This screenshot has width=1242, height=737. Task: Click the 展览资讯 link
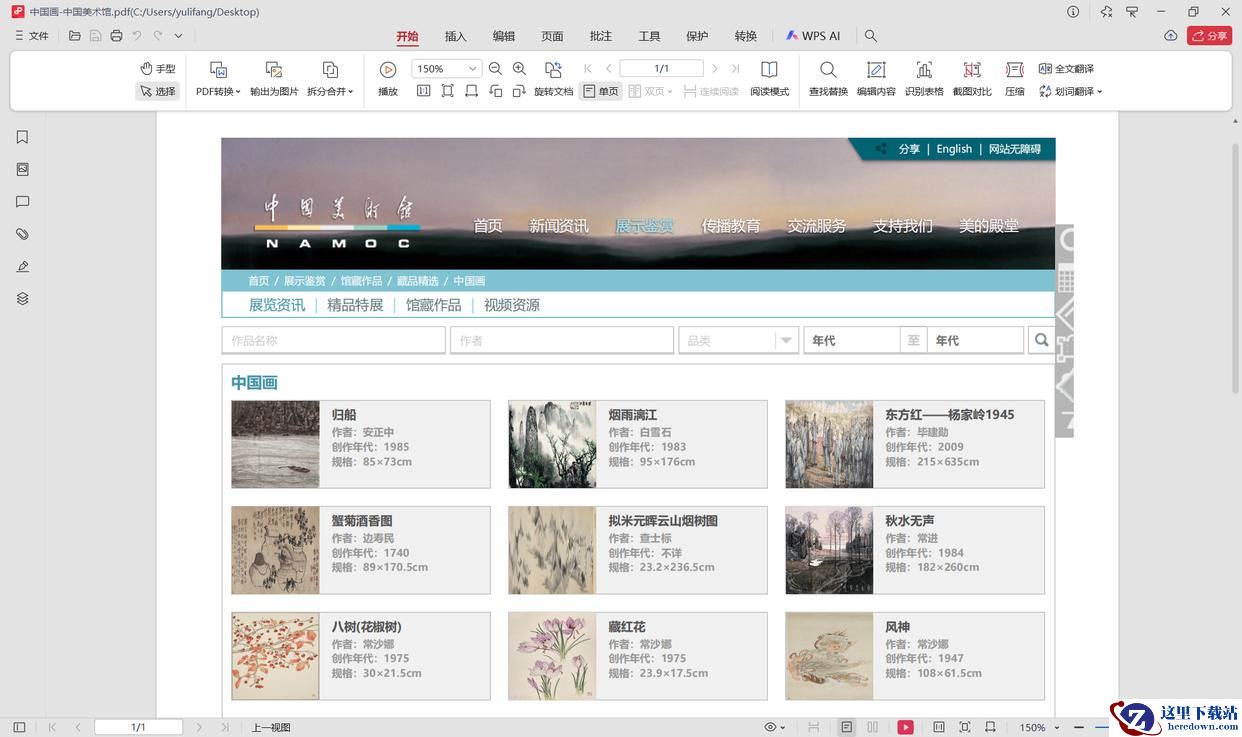coord(277,305)
